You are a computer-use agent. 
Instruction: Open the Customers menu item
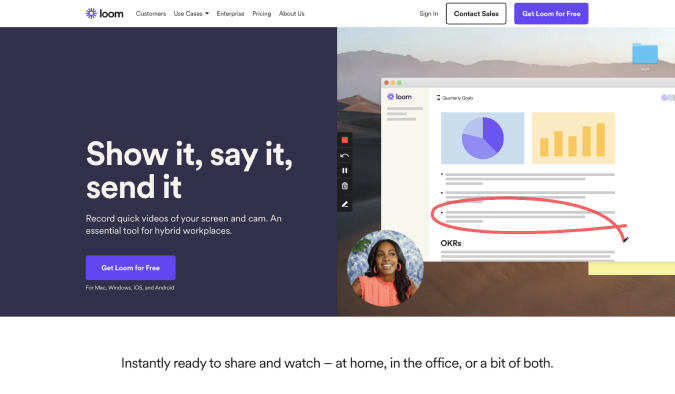[151, 14]
